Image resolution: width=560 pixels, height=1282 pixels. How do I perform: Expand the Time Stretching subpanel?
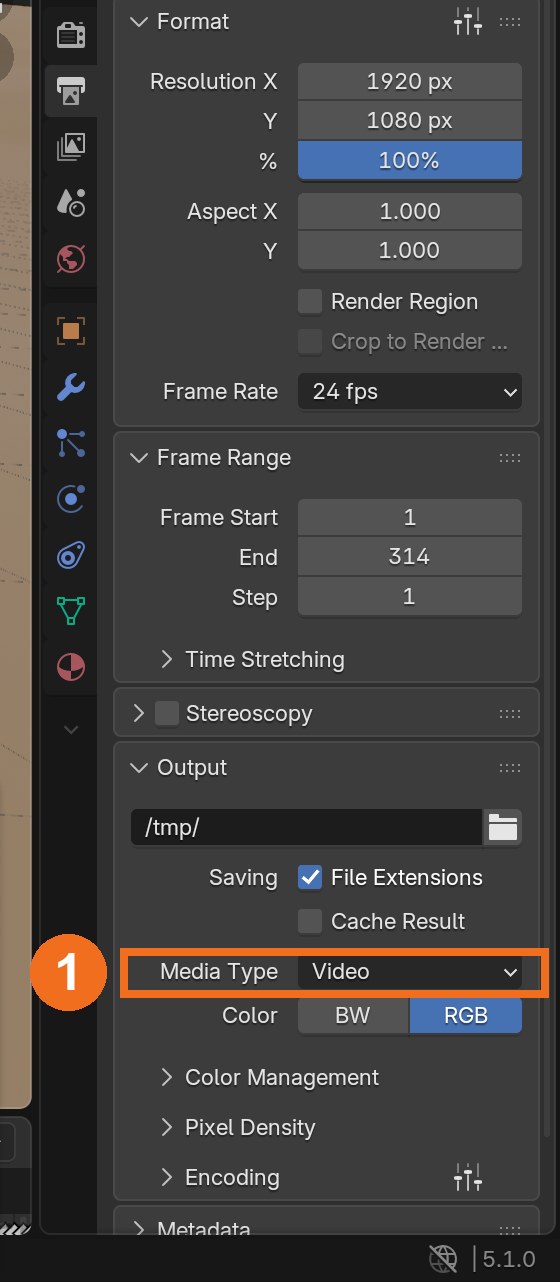click(167, 659)
